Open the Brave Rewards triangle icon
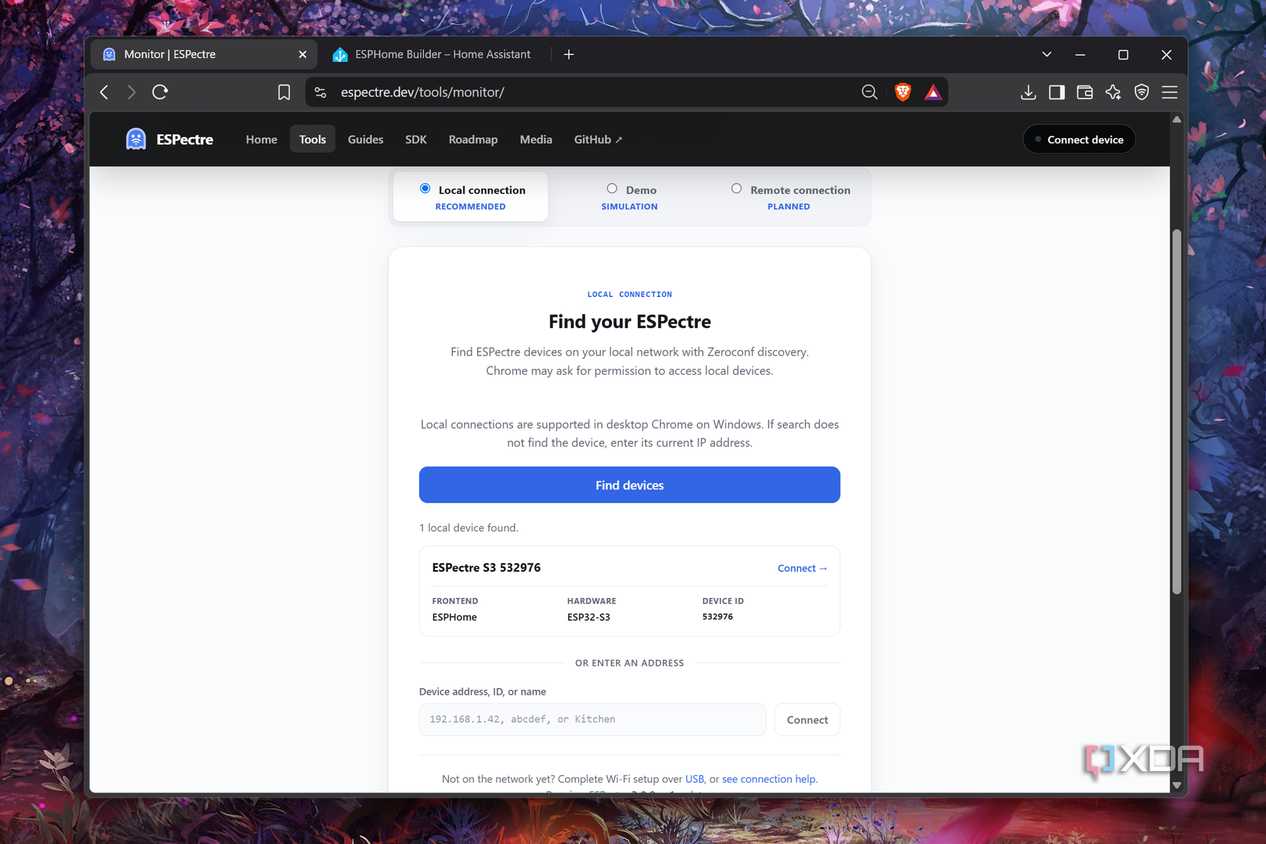 [x=933, y=92]
